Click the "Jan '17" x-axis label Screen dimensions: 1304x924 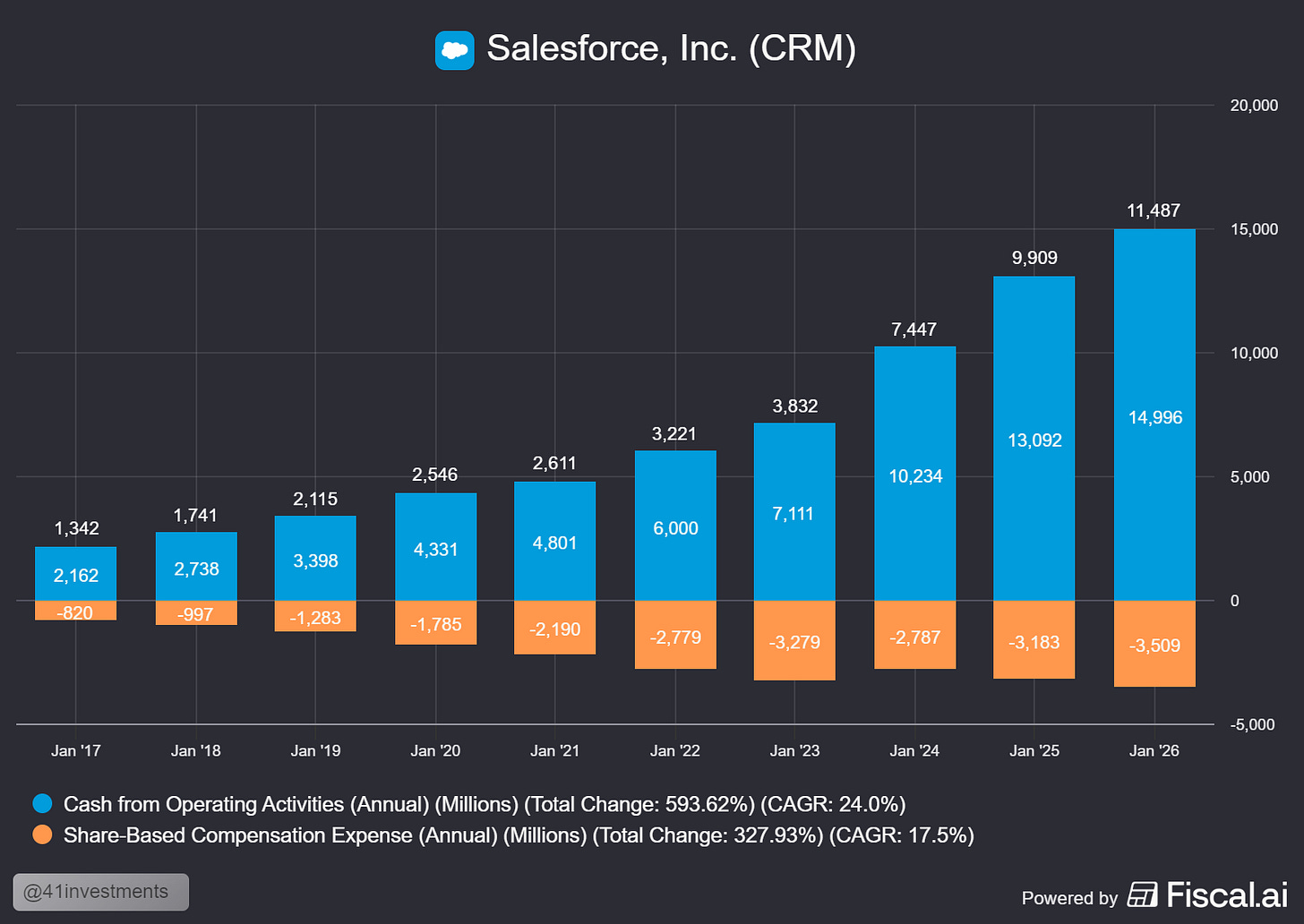point(76,750)
